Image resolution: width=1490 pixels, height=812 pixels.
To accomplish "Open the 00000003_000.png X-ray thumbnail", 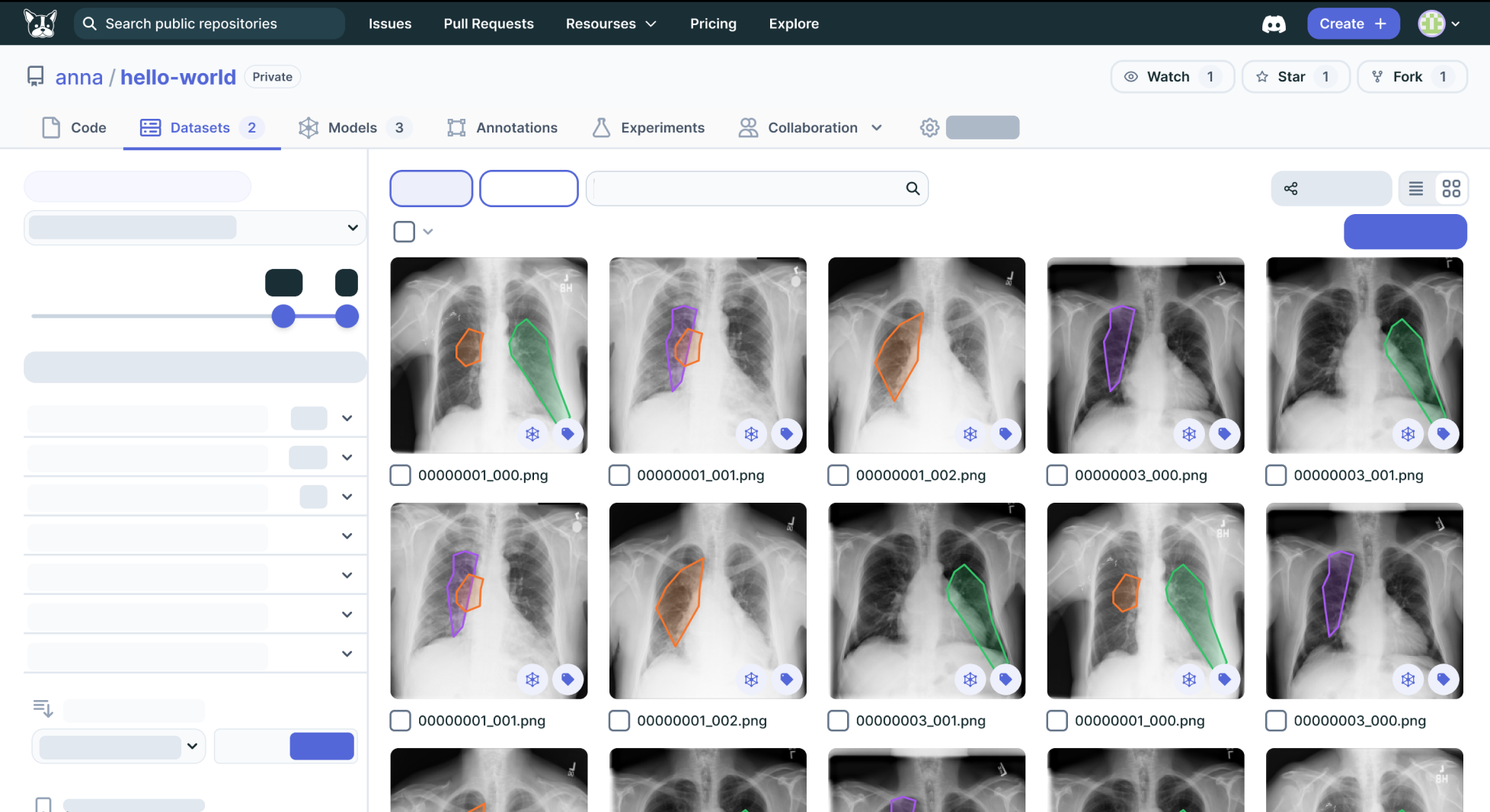I will click(x=1145, y=355).
